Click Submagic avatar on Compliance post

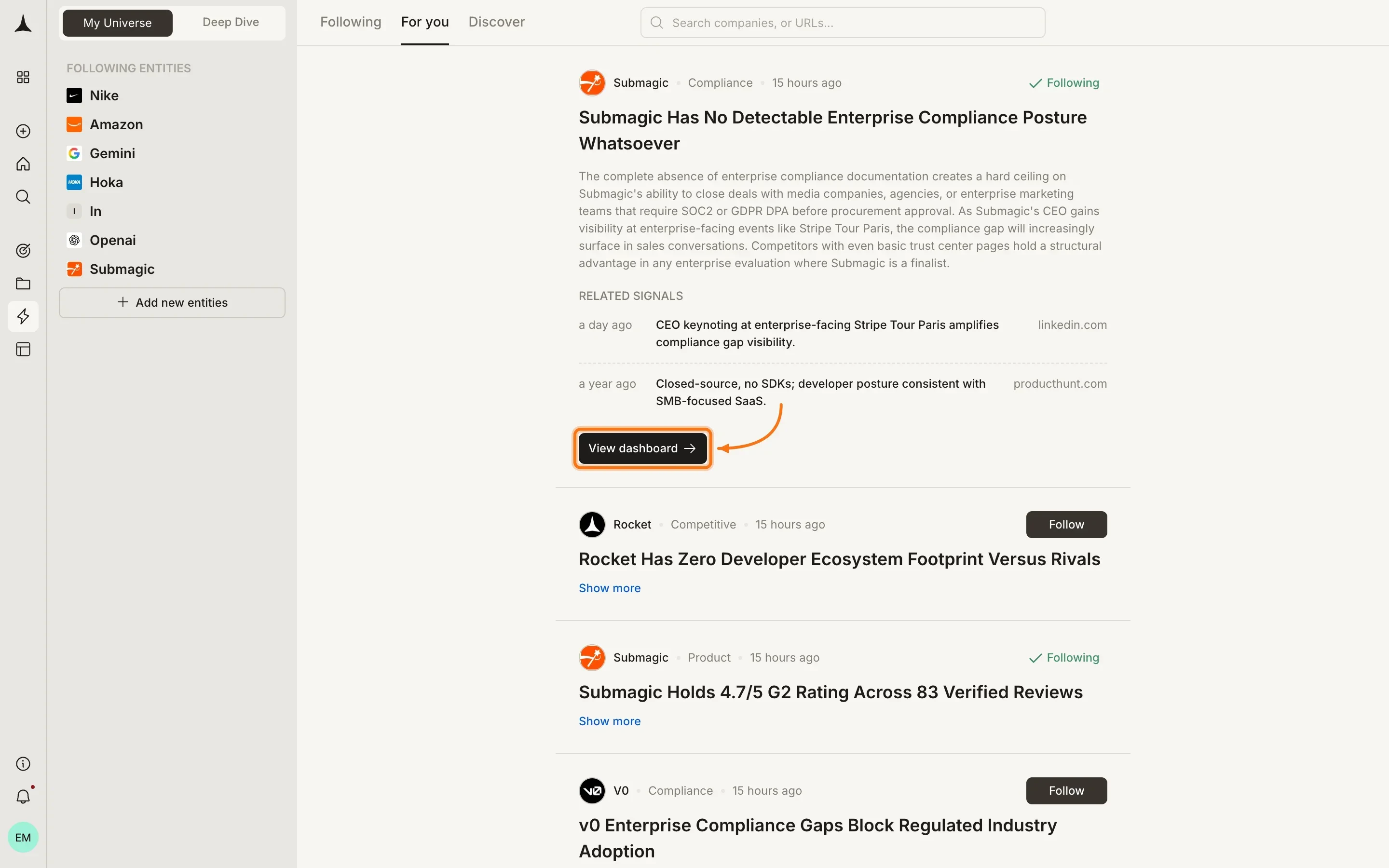pos(592,82)
